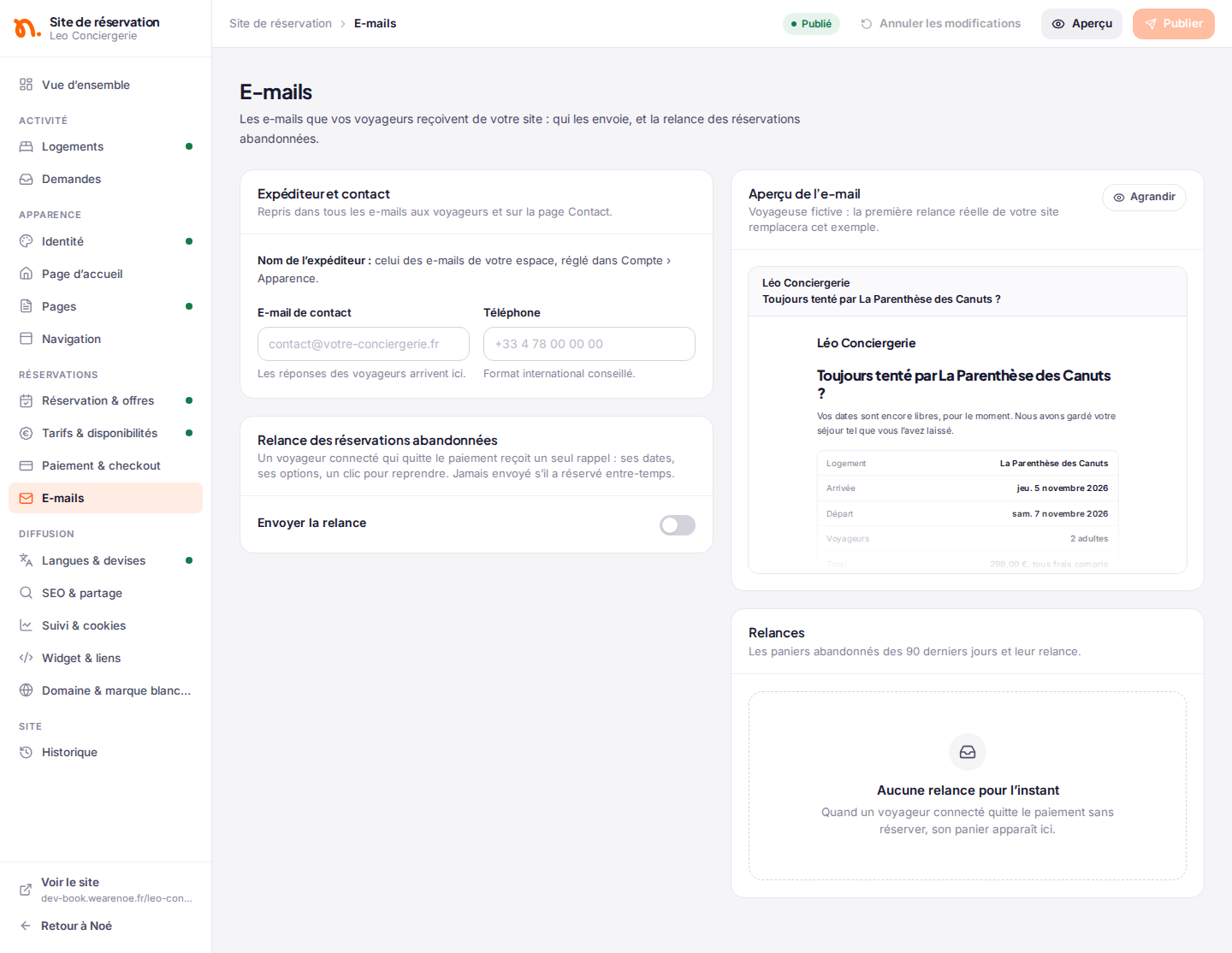Click the email preview subject header
This screenshot has height=953, width=1232.
coord(968,291)
